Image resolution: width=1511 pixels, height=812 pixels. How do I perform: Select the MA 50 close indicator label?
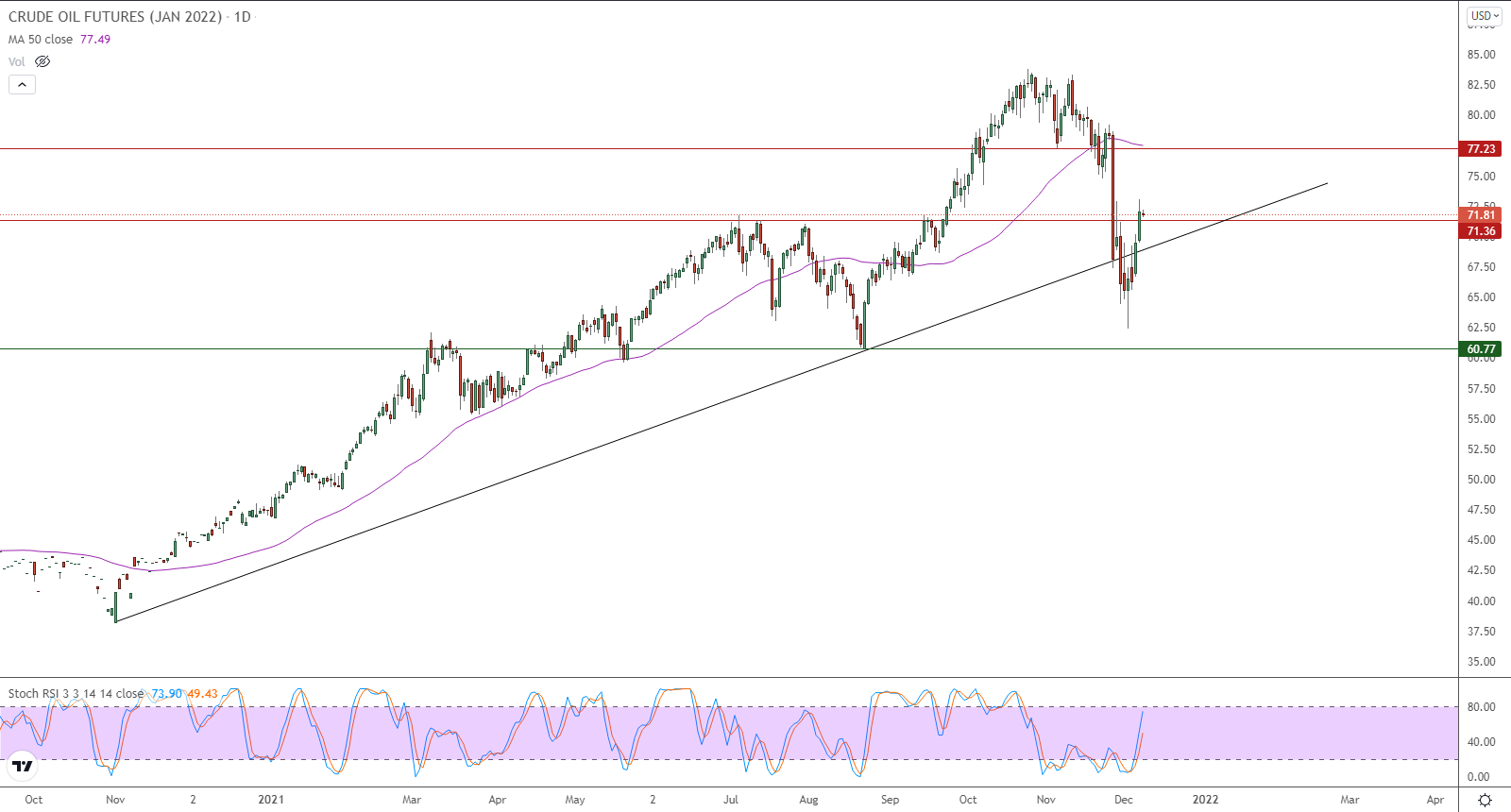click(41, 40)
